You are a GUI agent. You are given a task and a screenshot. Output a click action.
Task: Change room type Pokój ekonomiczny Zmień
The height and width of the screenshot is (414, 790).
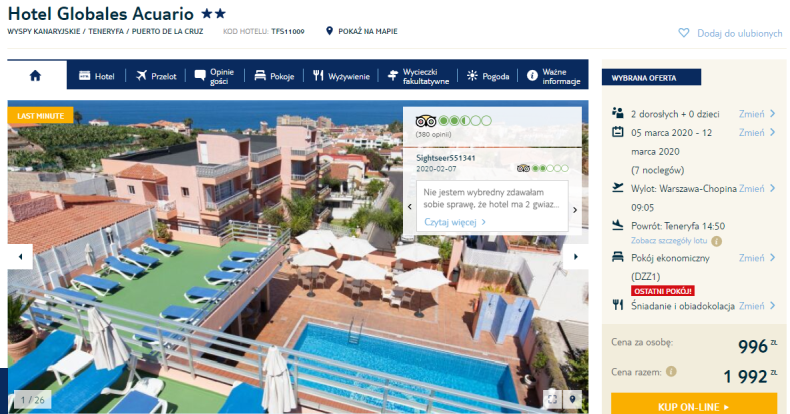pyautogui.click(x=757, y=258)
